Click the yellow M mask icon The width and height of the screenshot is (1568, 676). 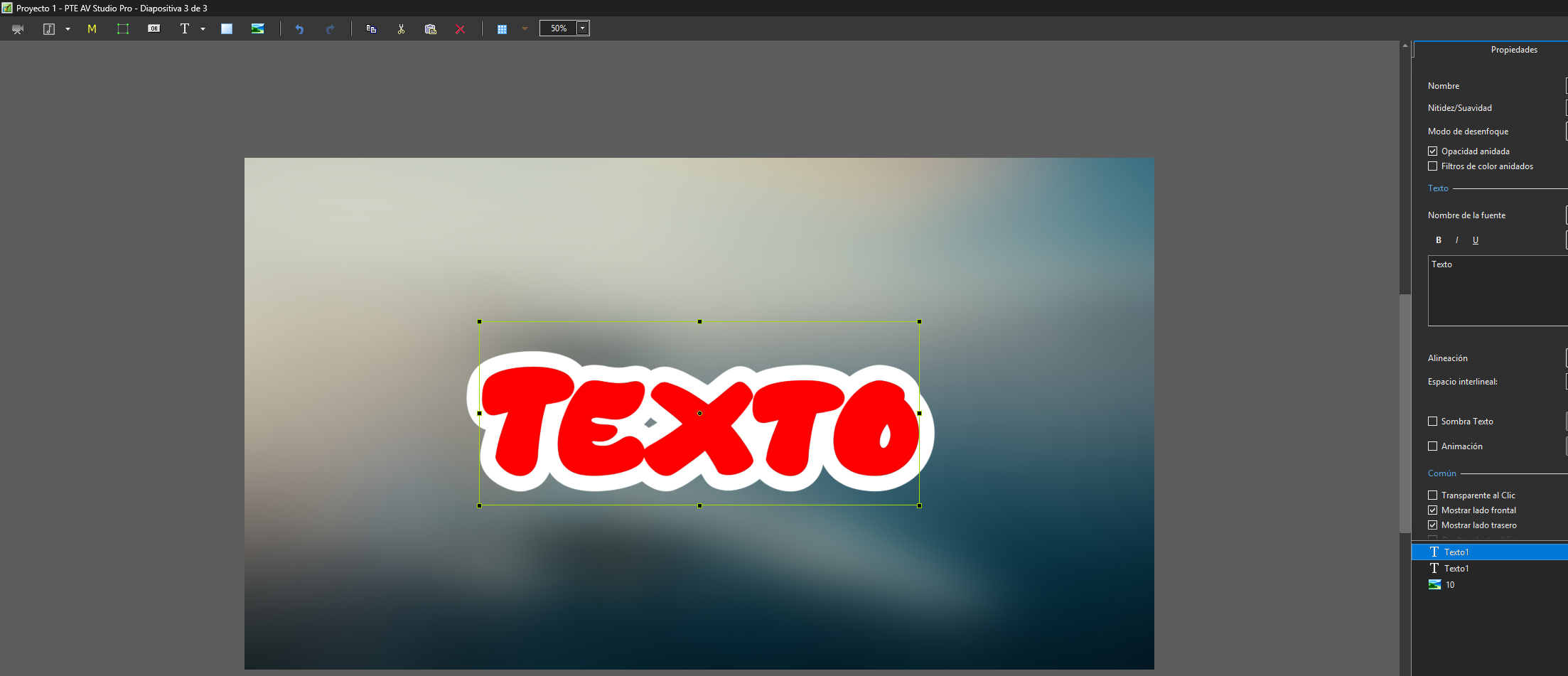coord(92,29)
